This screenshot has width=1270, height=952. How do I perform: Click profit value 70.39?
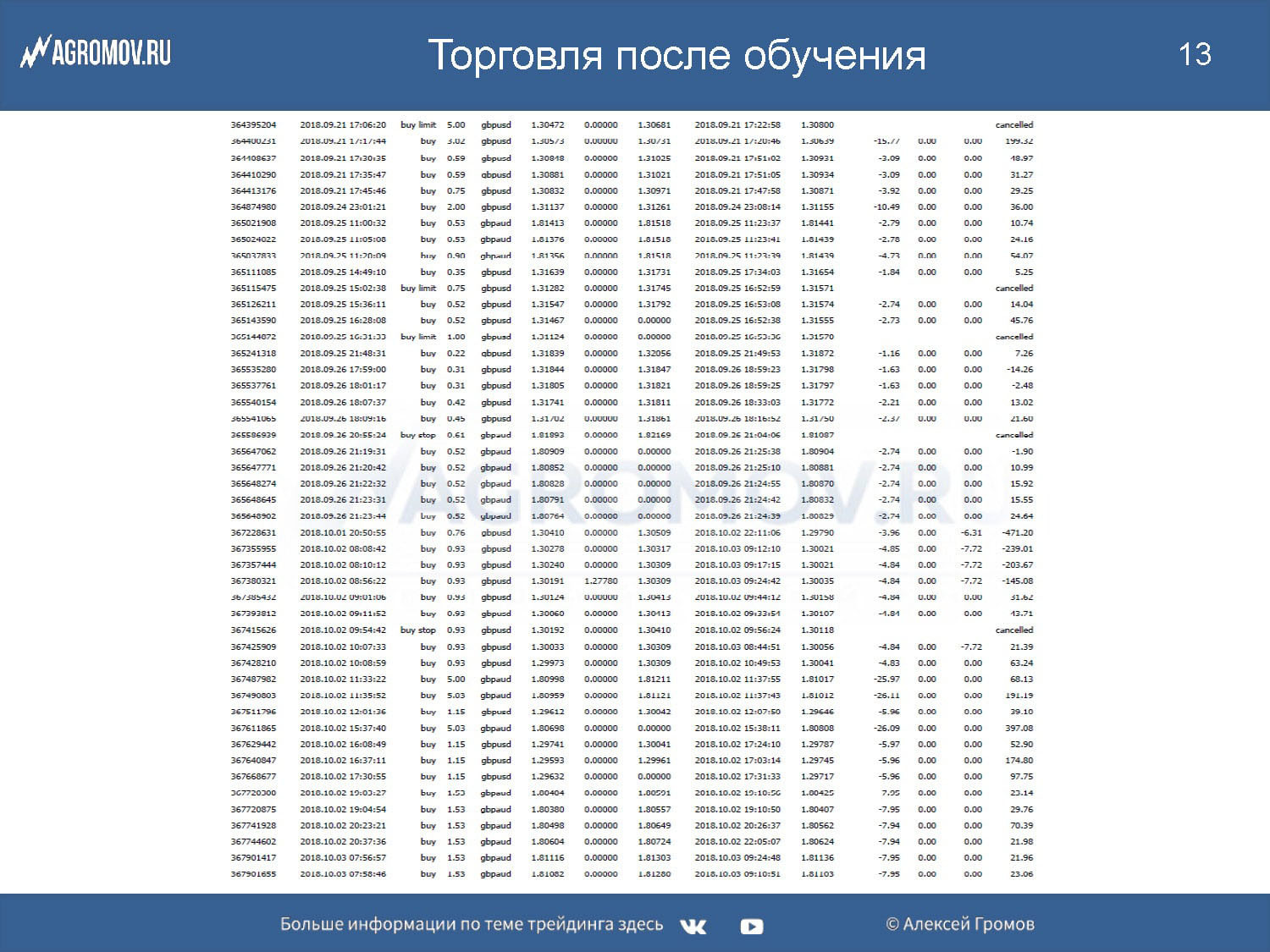click(1021, 825)
